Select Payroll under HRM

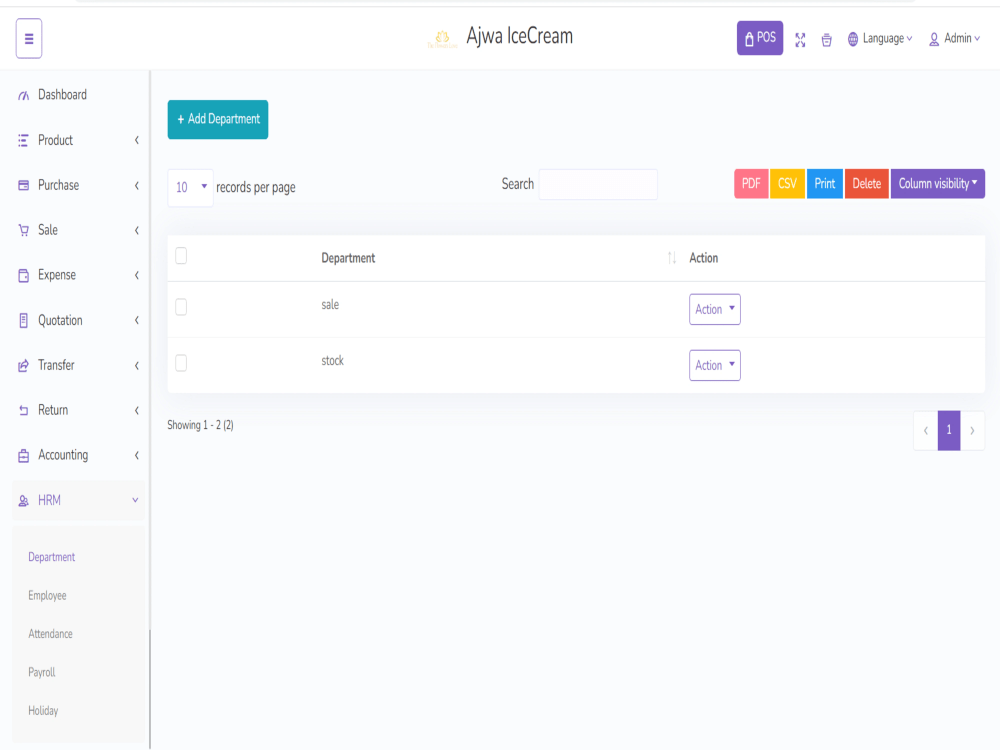(41, 672)
